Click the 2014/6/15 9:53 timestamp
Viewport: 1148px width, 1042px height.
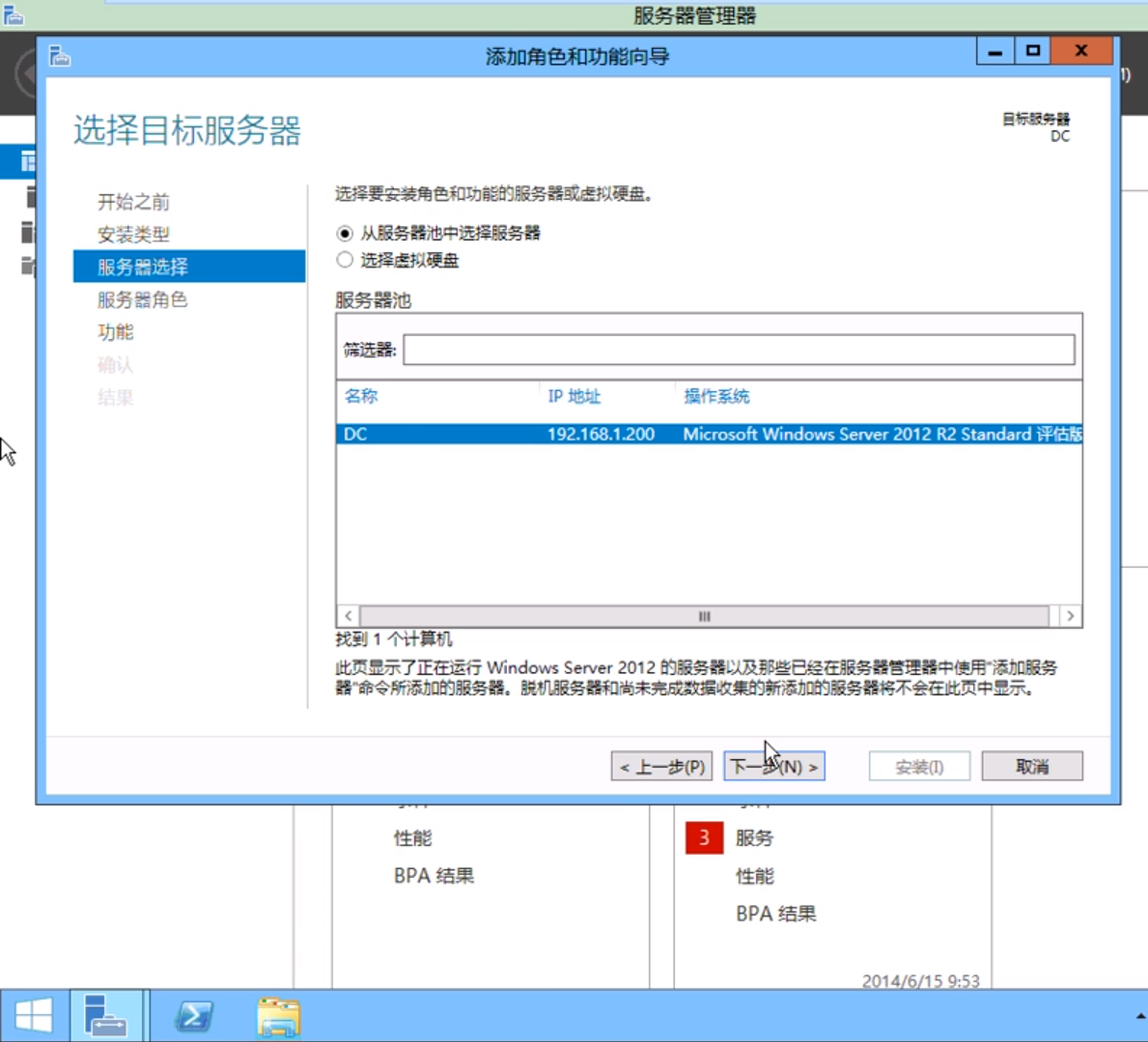[920, 981]
